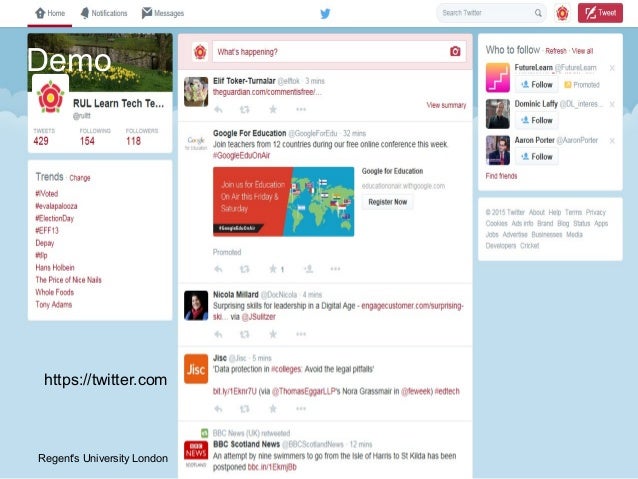The height and width of the screenshot is (479, 638).
Task: Favorite Jisc tweet star
Action: [273, 409]
